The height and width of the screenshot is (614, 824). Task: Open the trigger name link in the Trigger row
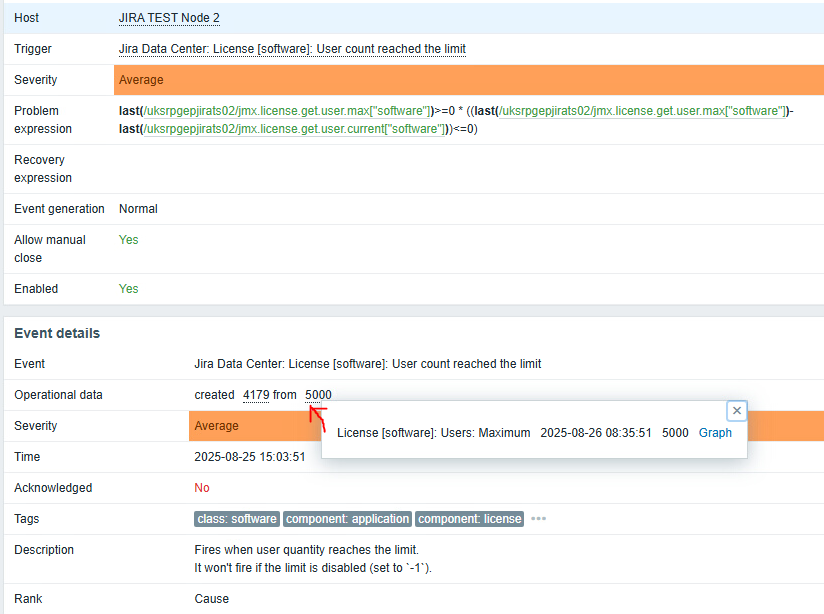coord(292,49)
